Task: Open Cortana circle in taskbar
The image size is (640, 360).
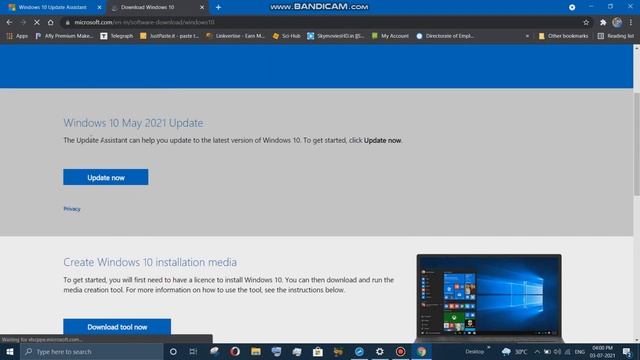Action: click(173, 351)
